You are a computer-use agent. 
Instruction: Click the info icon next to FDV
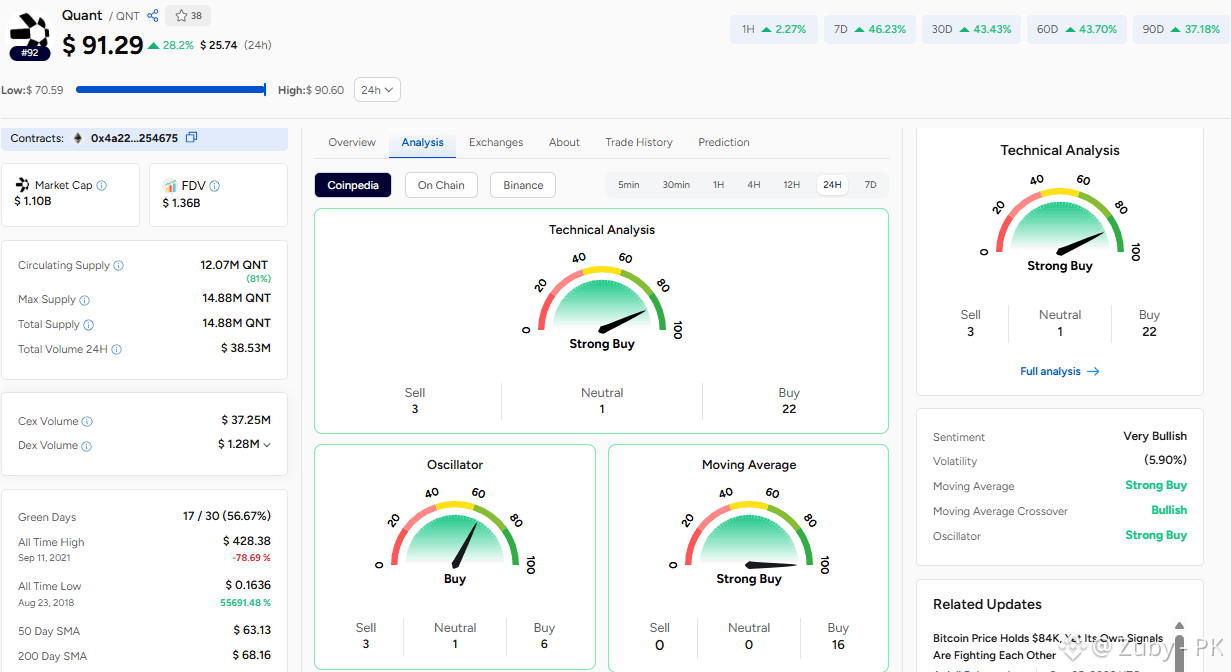(x=215, y=186)
